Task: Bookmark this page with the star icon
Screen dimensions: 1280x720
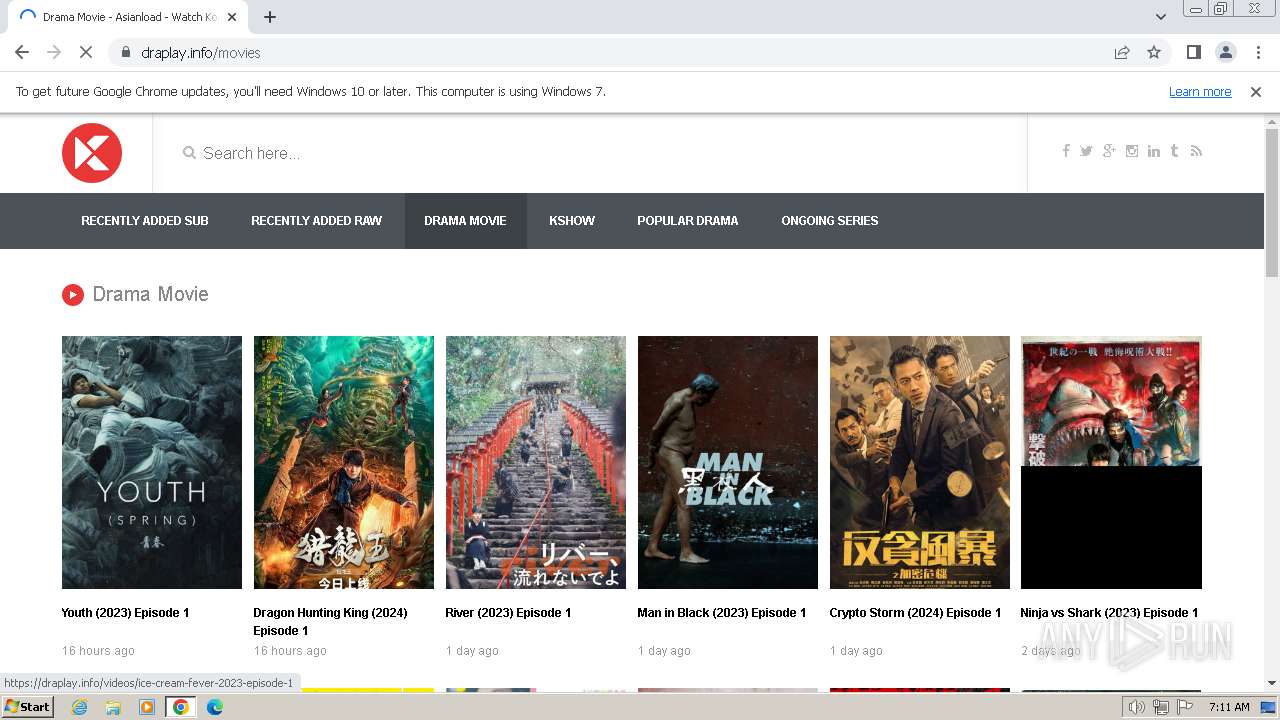Action: click(1154, 52)
